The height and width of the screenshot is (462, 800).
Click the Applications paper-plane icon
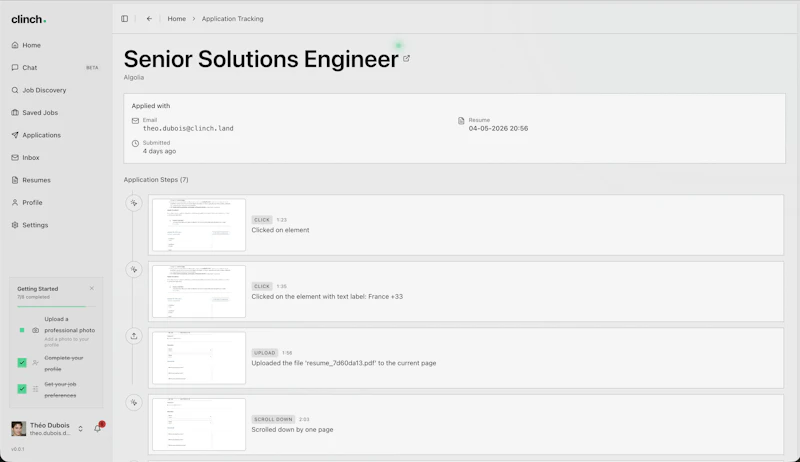pyautogui.click(x=15, y=135)
